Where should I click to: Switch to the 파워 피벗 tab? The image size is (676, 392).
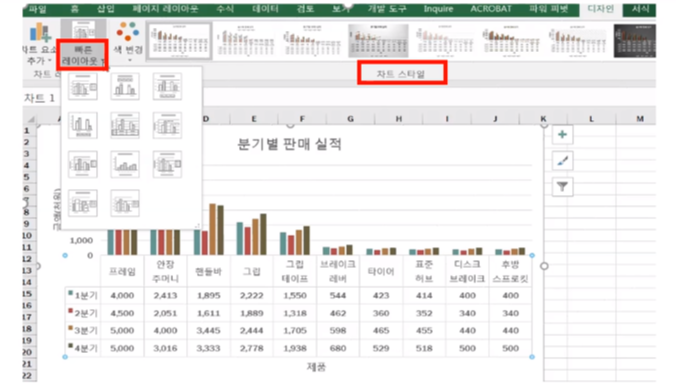[x=548, y=9]
